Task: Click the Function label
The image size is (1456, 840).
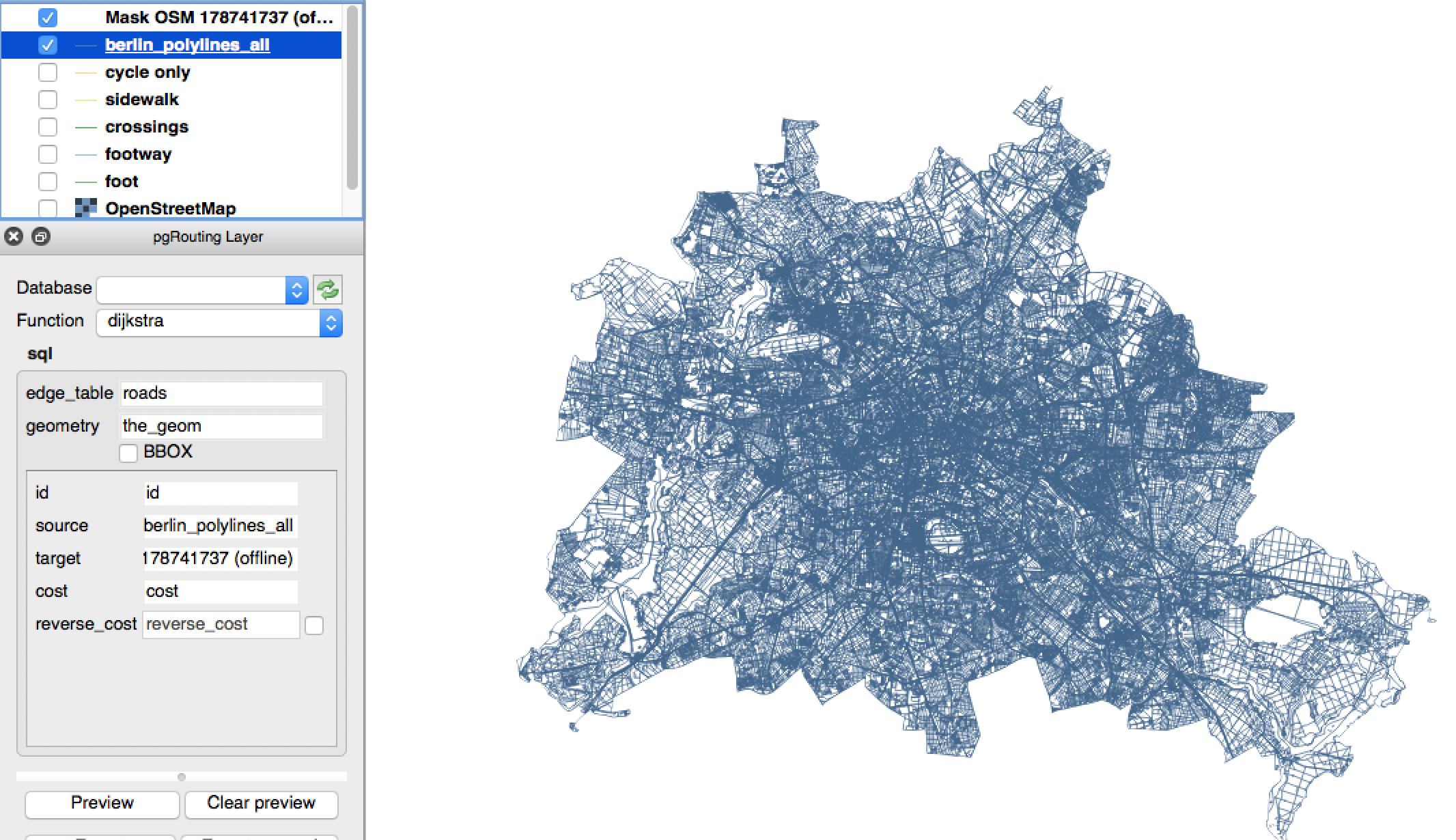Action: point(50,321)
